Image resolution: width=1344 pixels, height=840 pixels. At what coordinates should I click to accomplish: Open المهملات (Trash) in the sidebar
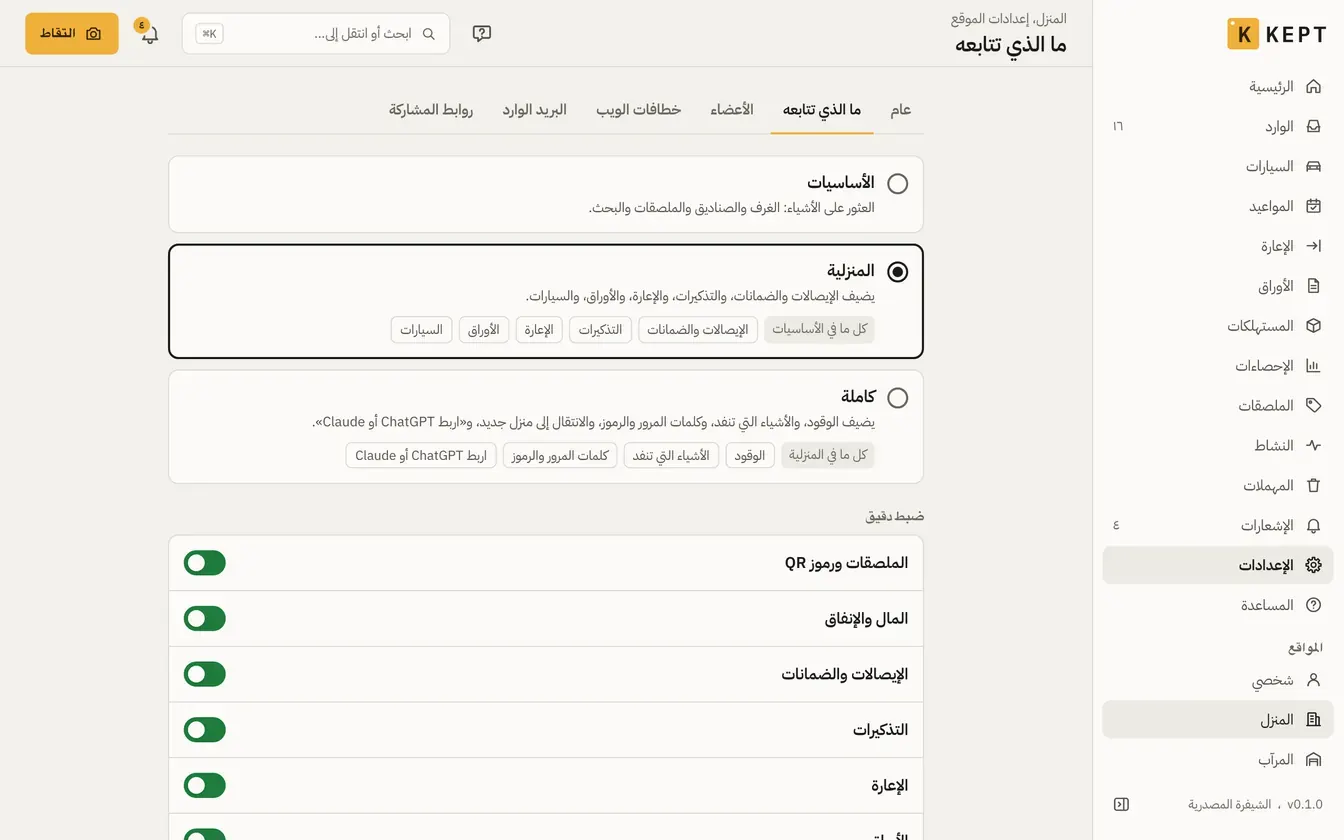[1218, 486]
